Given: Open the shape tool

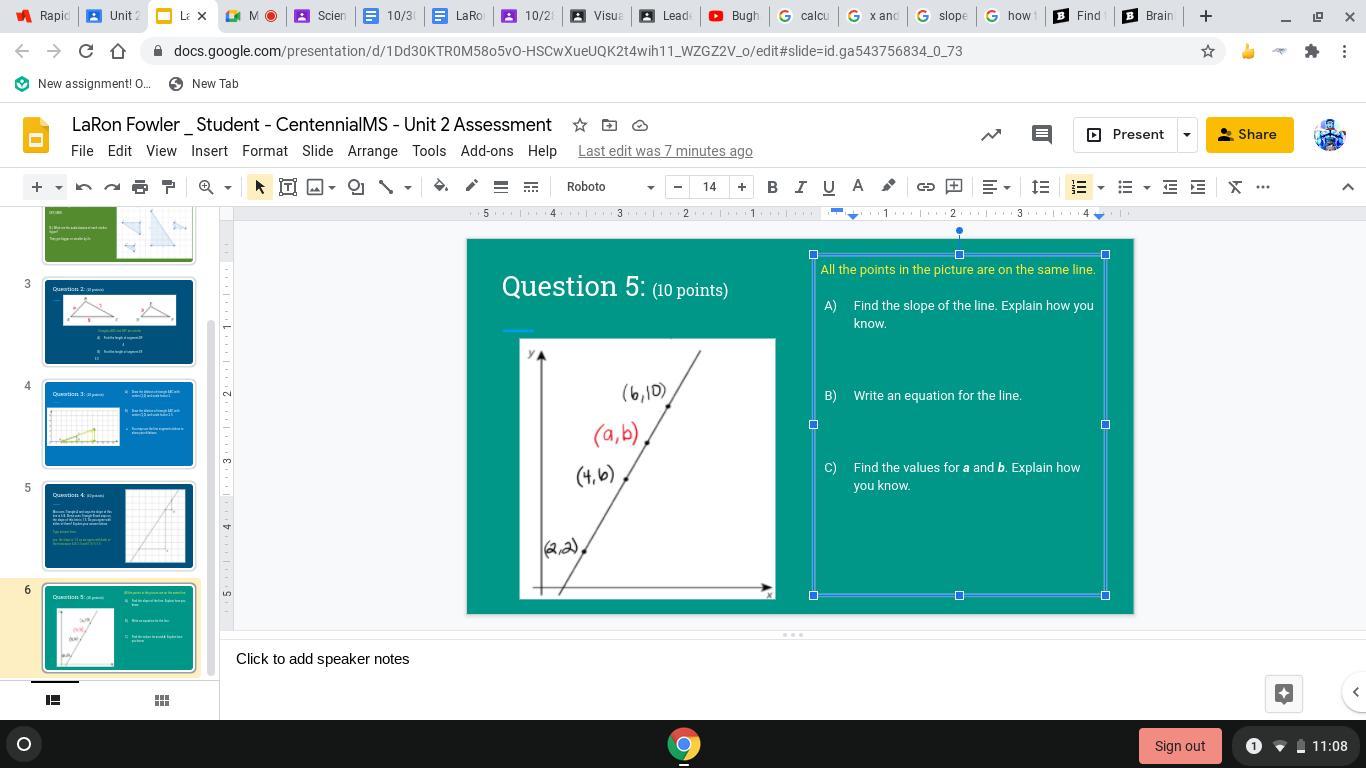Looking at the screenshot, I should coord(355,187).
